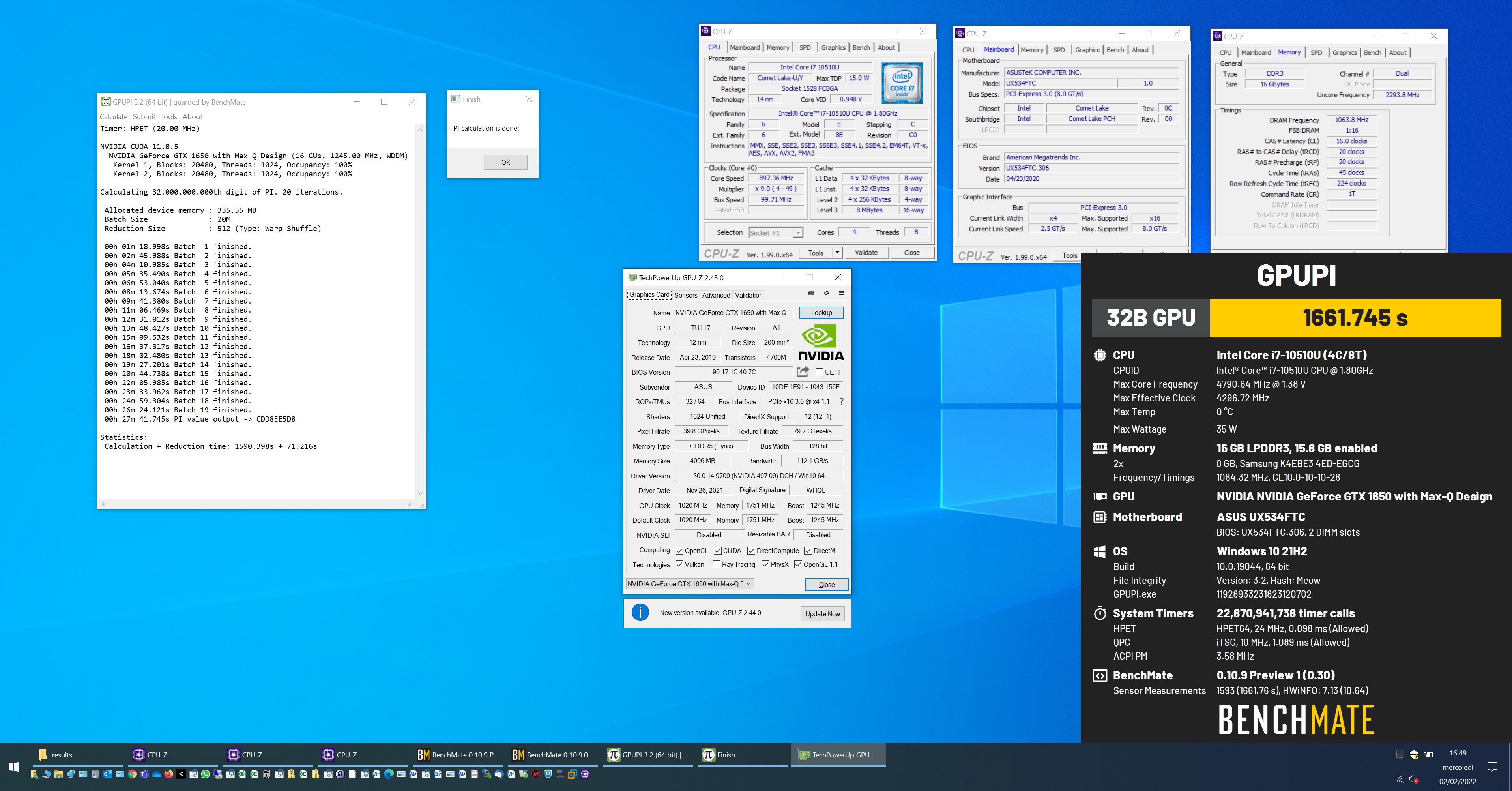Image resolution: width=1512 pixels, height=791 pixels.
Task: Switch to TechPowerUp GPU-Z taskbar item
Action: (838, 755)
